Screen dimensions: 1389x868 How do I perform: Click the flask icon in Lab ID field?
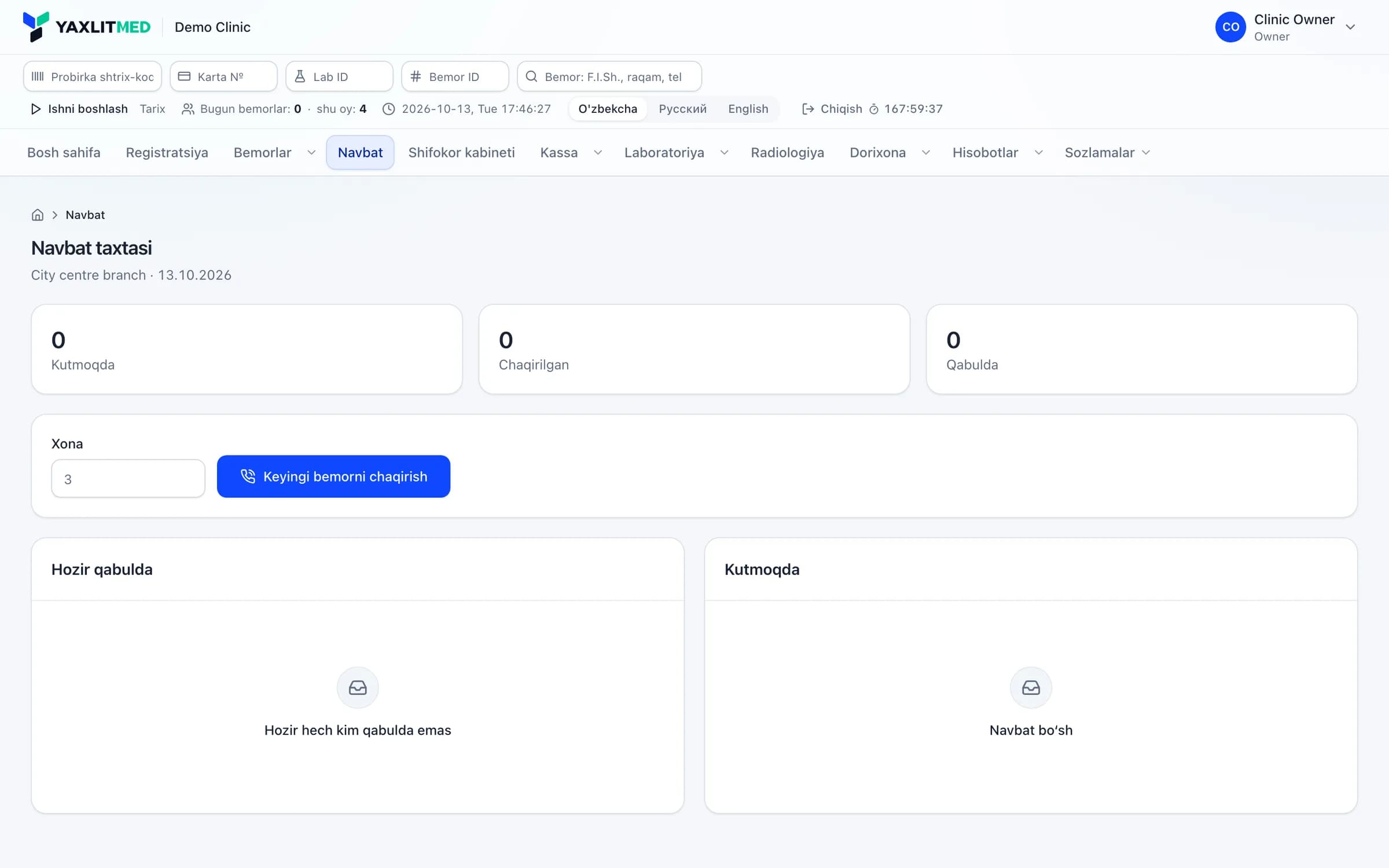tap(300, 76)
